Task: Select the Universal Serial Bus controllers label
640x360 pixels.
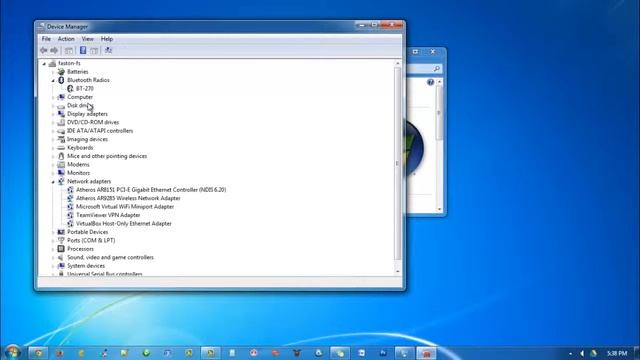Action: pos(104,274)
